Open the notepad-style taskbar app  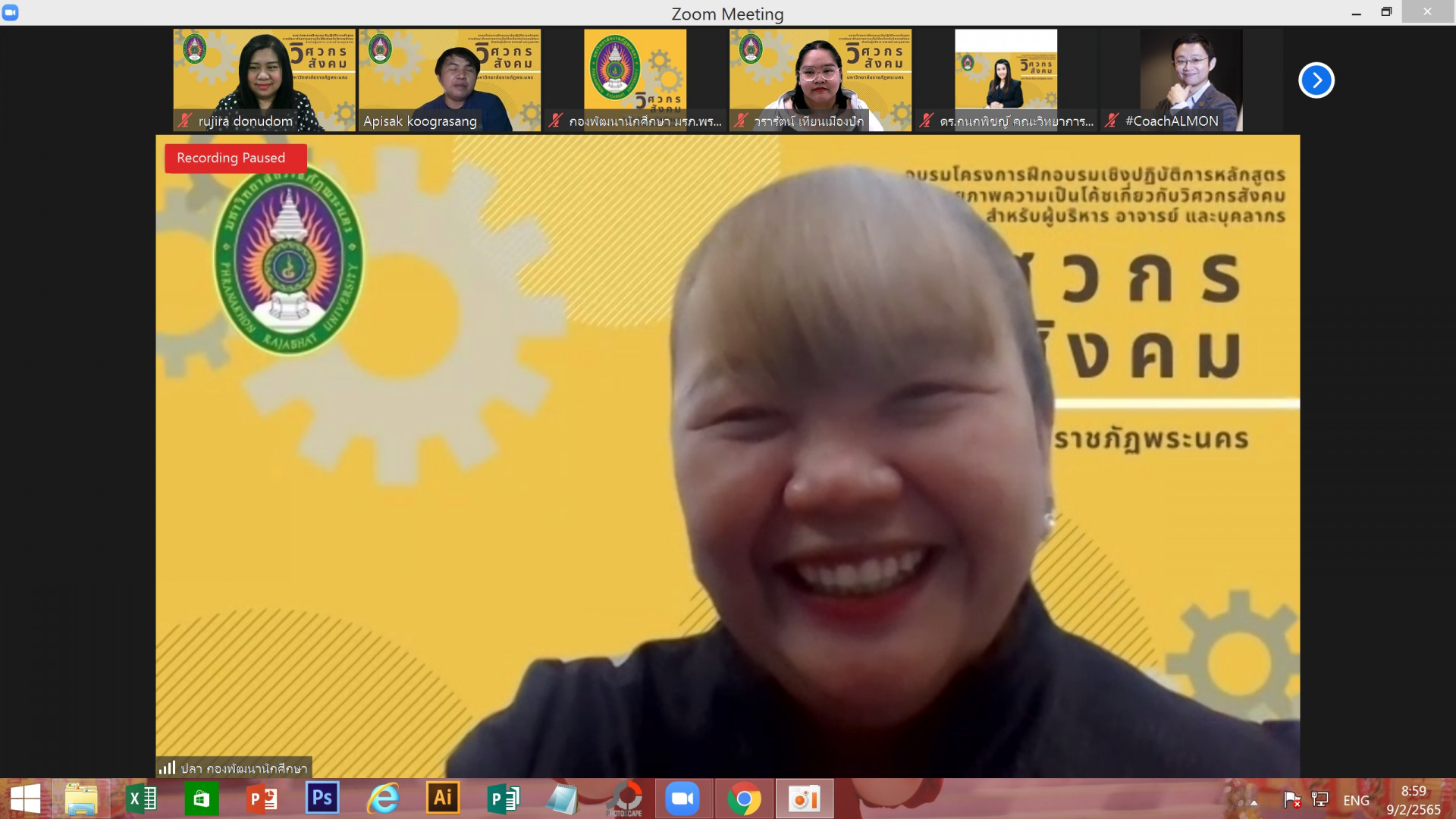(x=563, y=799)
